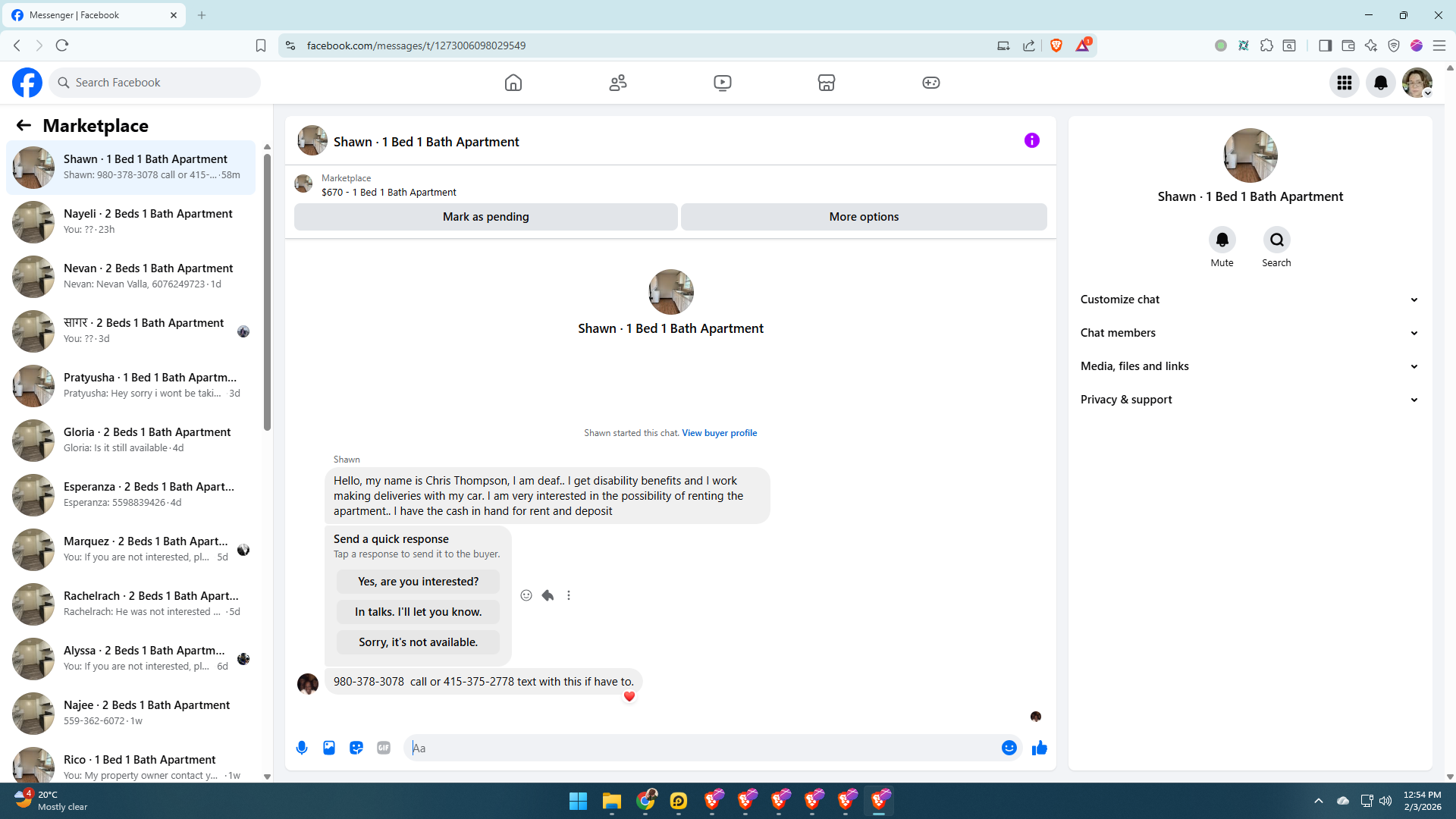Image resolution: width=1456 pixels, height=819 pixels.
Task: Open the GIF picker icon
Action: (384, 748)
